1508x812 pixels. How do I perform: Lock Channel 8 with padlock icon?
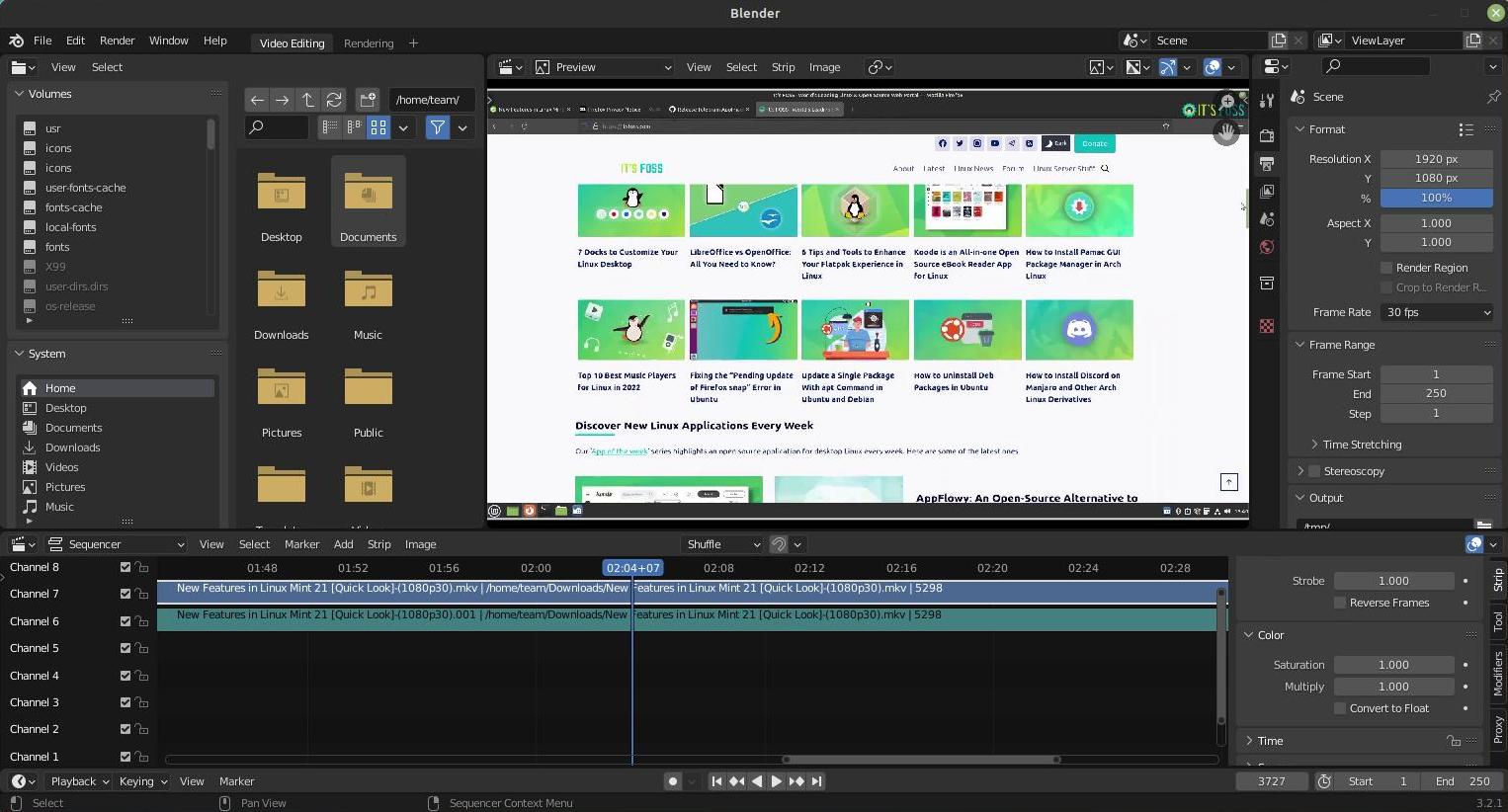pos(142,567)
